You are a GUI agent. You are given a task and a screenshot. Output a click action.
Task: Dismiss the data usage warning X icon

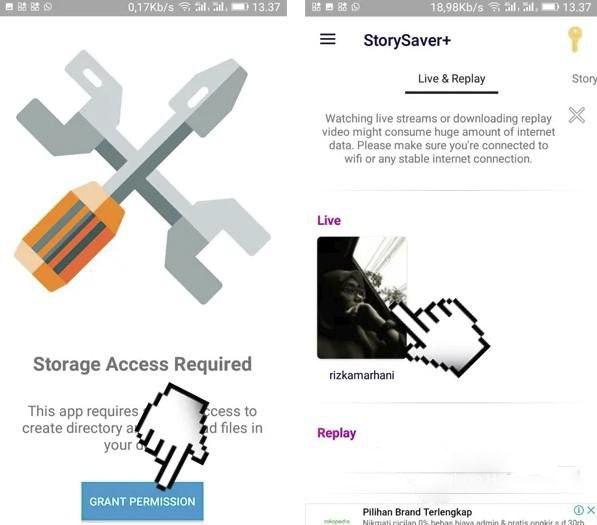pyautogui.click(x=576, y=115)
